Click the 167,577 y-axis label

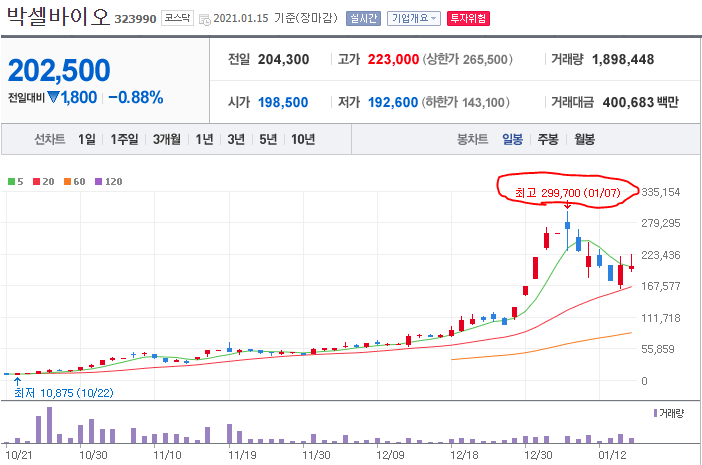(x=660, y=286)
